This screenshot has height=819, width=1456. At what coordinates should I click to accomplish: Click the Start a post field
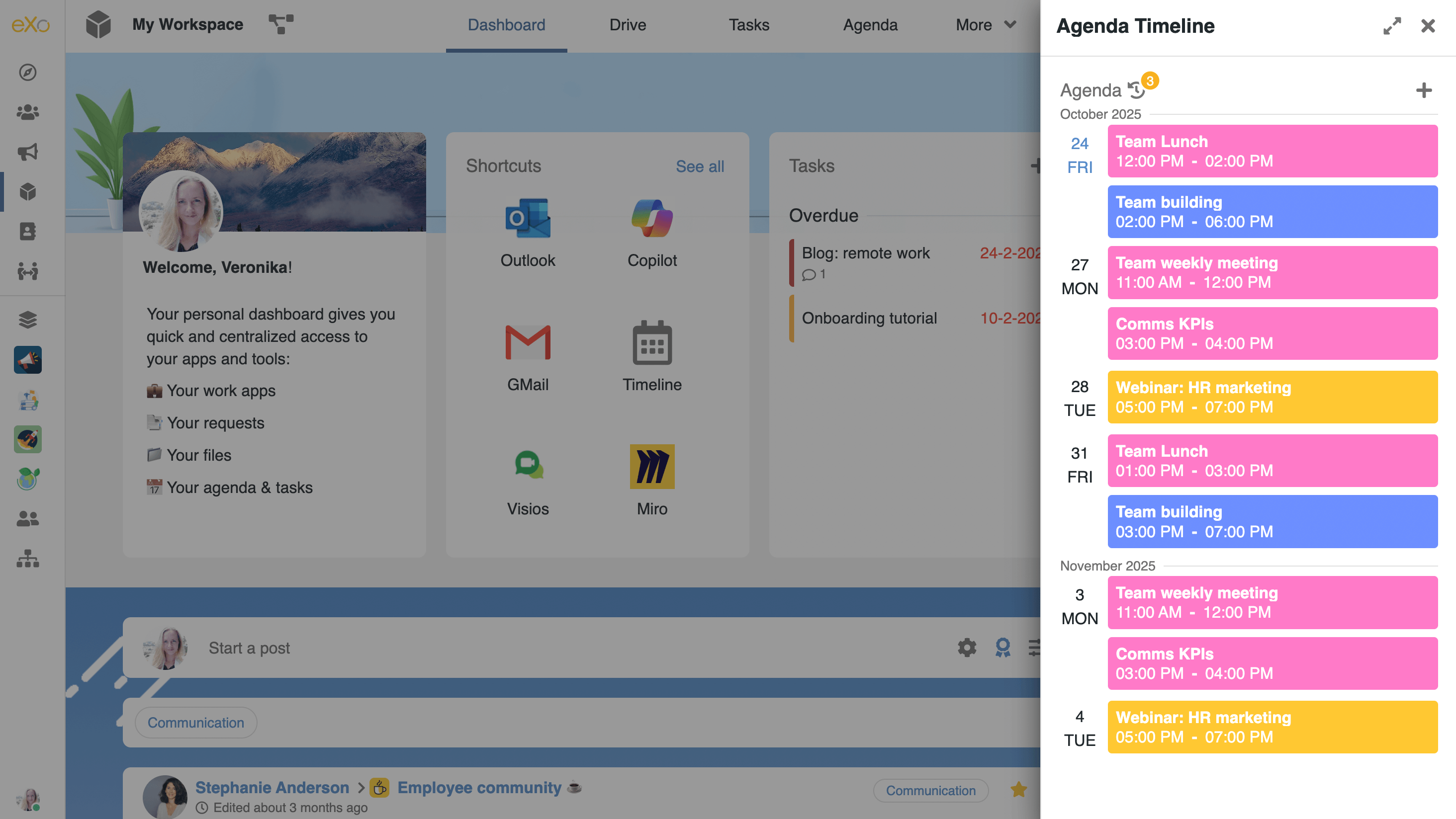click(x=249, y=647)
